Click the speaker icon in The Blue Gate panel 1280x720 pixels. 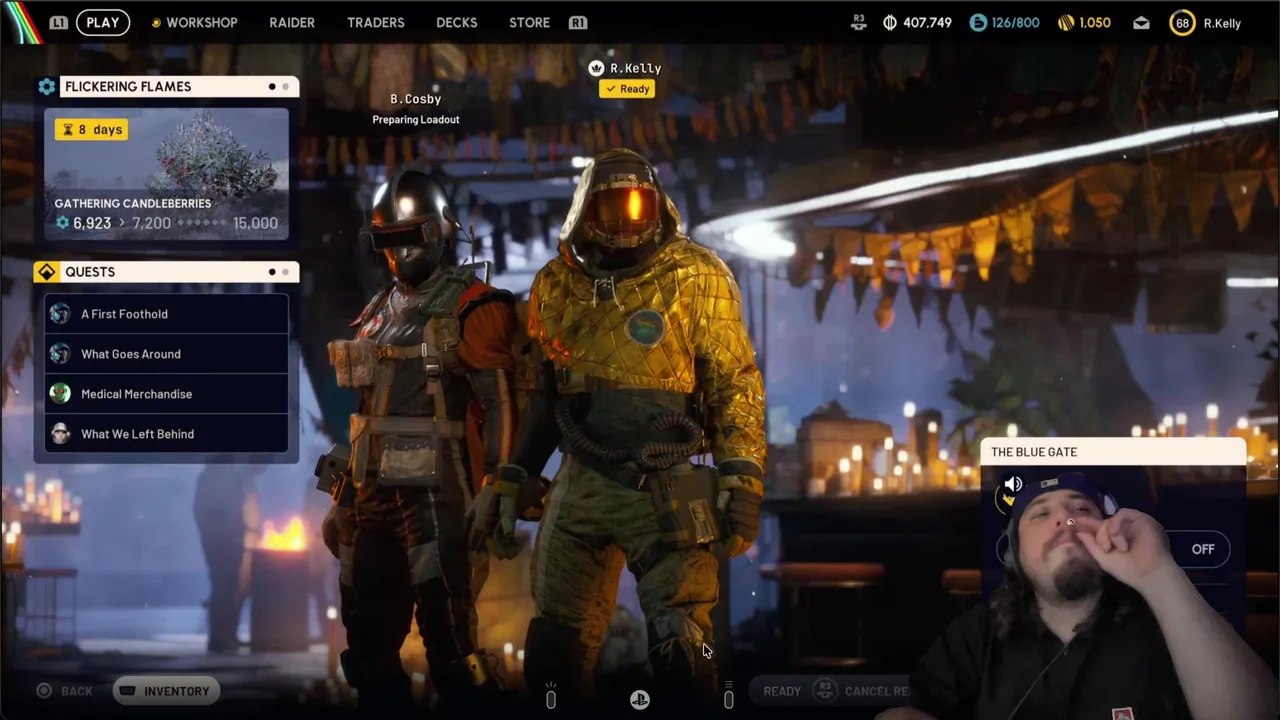point(1013,485)
